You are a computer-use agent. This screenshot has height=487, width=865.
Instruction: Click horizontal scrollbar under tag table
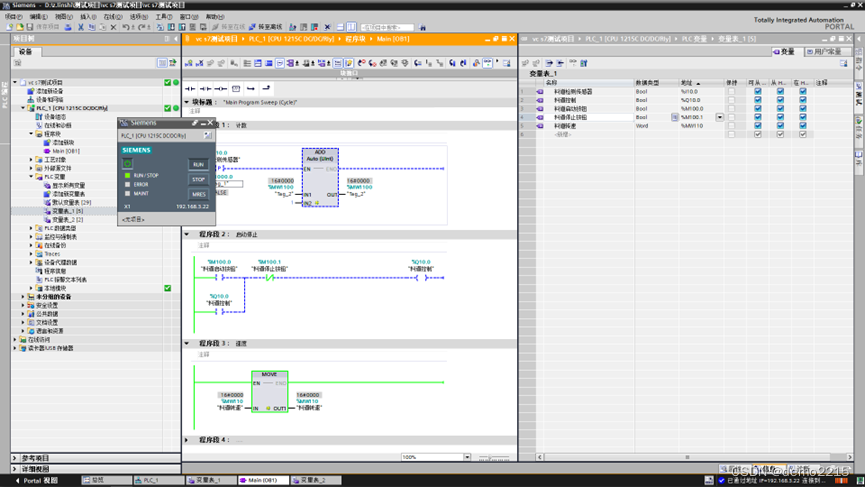pyautogui.click(x=694, y=457)
